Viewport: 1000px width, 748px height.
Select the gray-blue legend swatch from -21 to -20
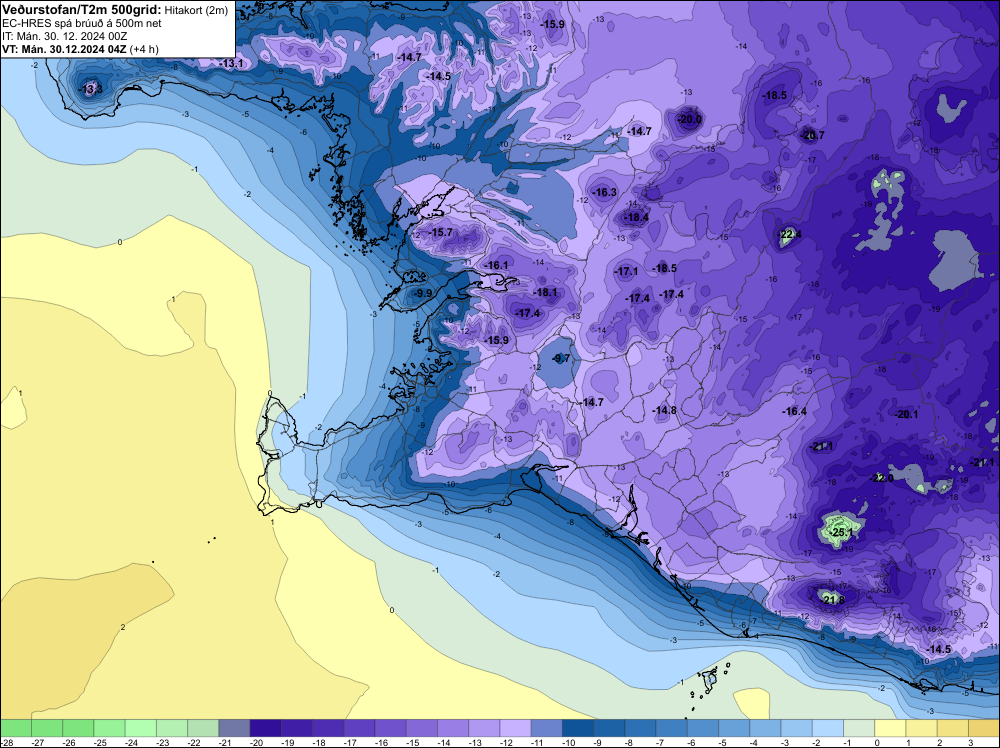234,728
